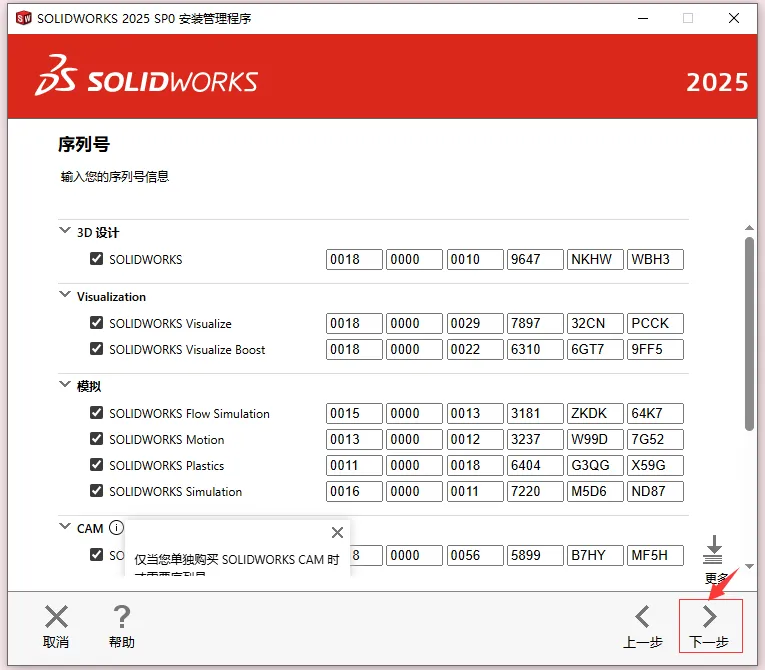Viewport: 765px width, 670px height.
Task: Toggle SOLIDWORKS Visualize checkbox
Action: [x=97, y=323]
